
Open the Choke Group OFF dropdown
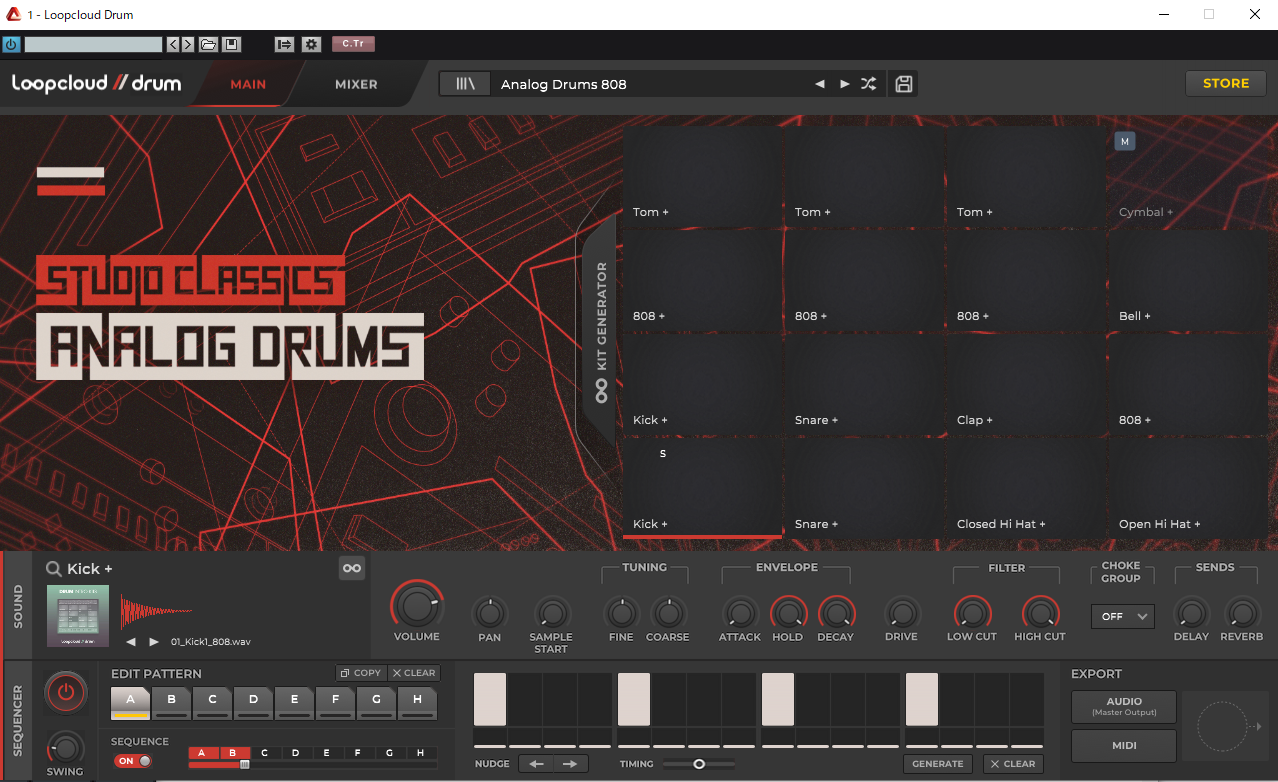[x=1123, y=617]
